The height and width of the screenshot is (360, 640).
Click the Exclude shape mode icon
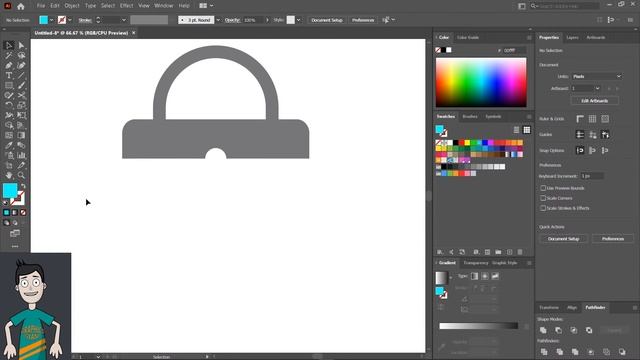pos(589,330)
